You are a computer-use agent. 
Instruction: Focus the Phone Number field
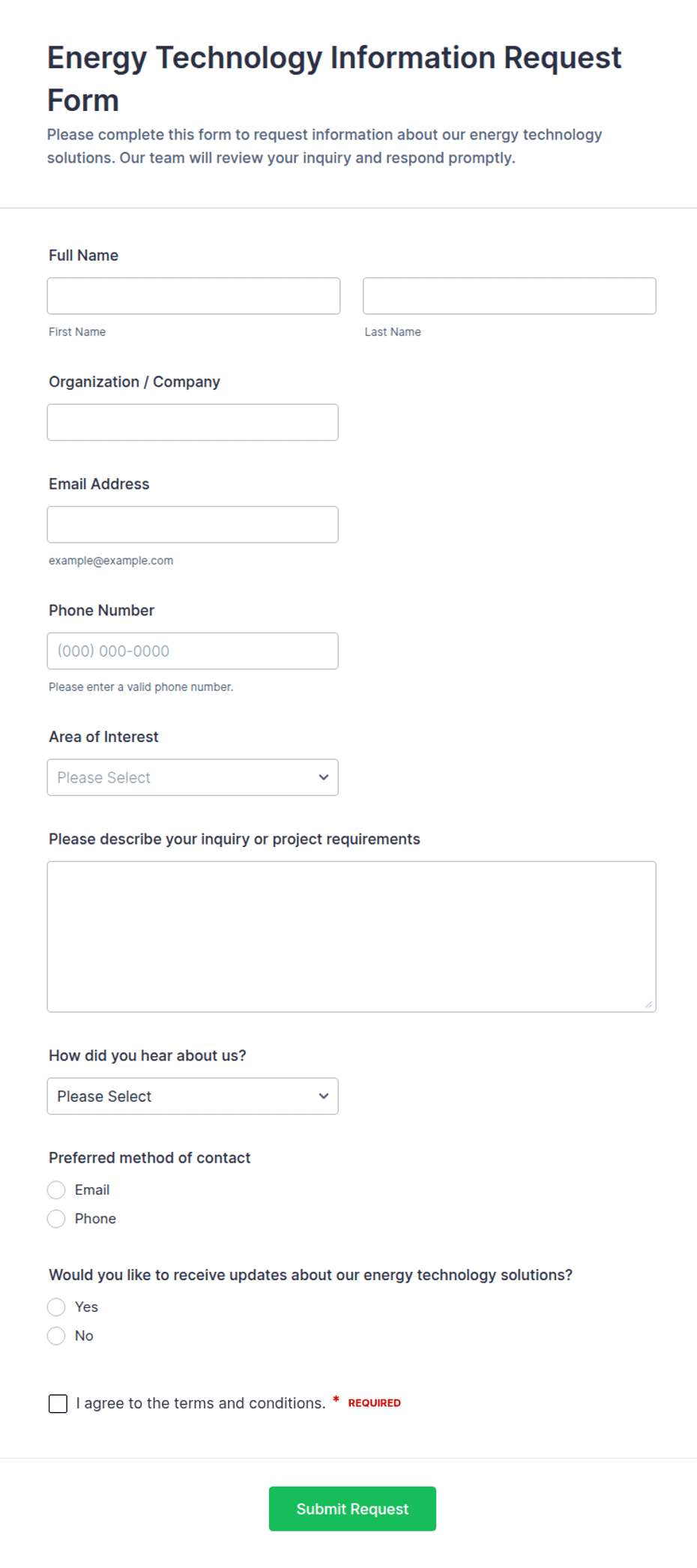coord(193,651)
